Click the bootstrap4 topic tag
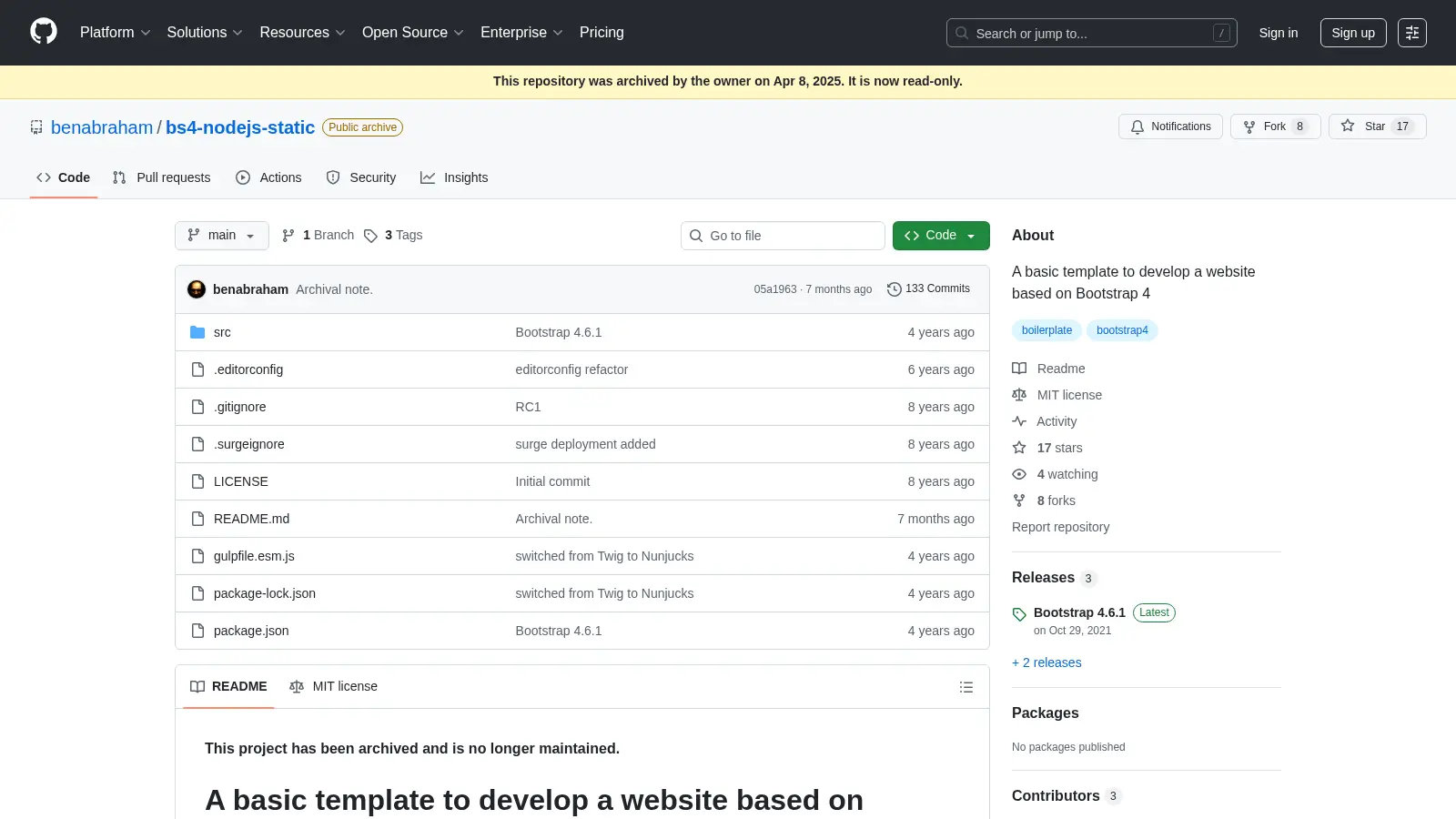 coord(1122,330)
